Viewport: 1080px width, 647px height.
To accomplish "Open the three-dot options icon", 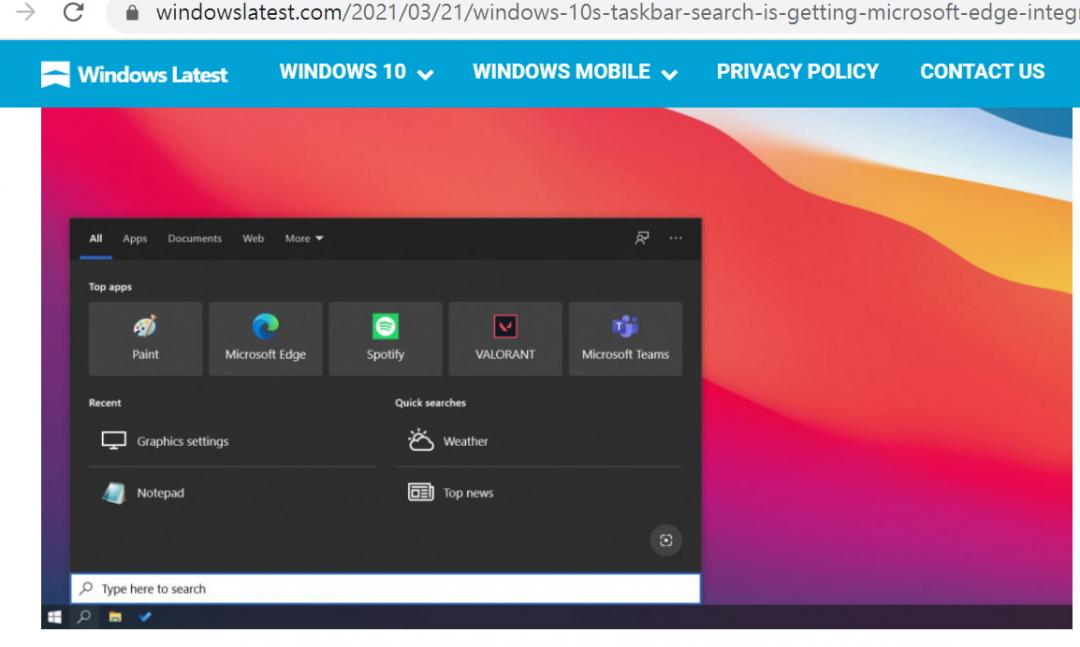I will (x=676, y=238).
